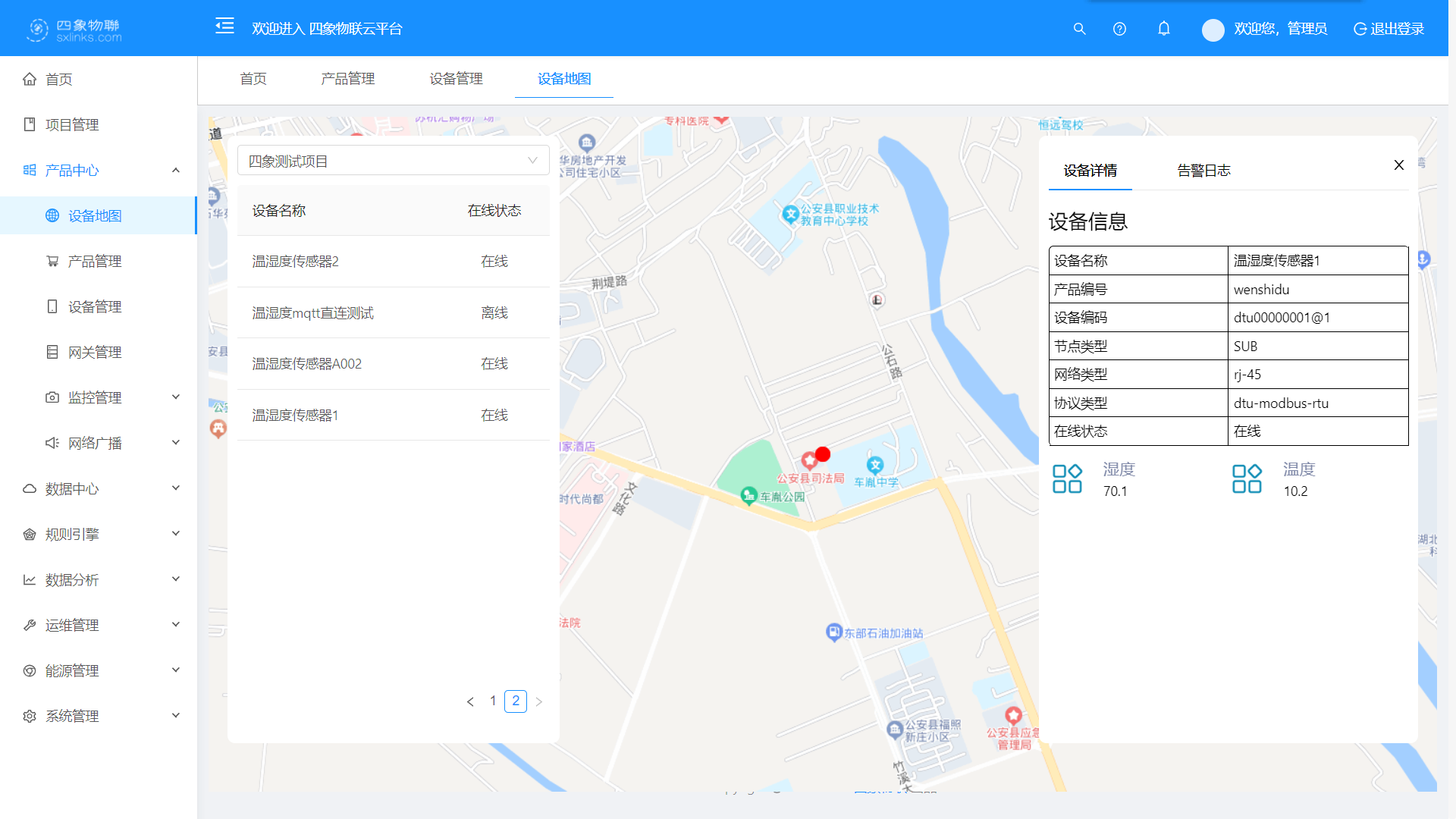Click the help question-mark icon
The image size is (1456, 819).
click(x=1119, y=29)
